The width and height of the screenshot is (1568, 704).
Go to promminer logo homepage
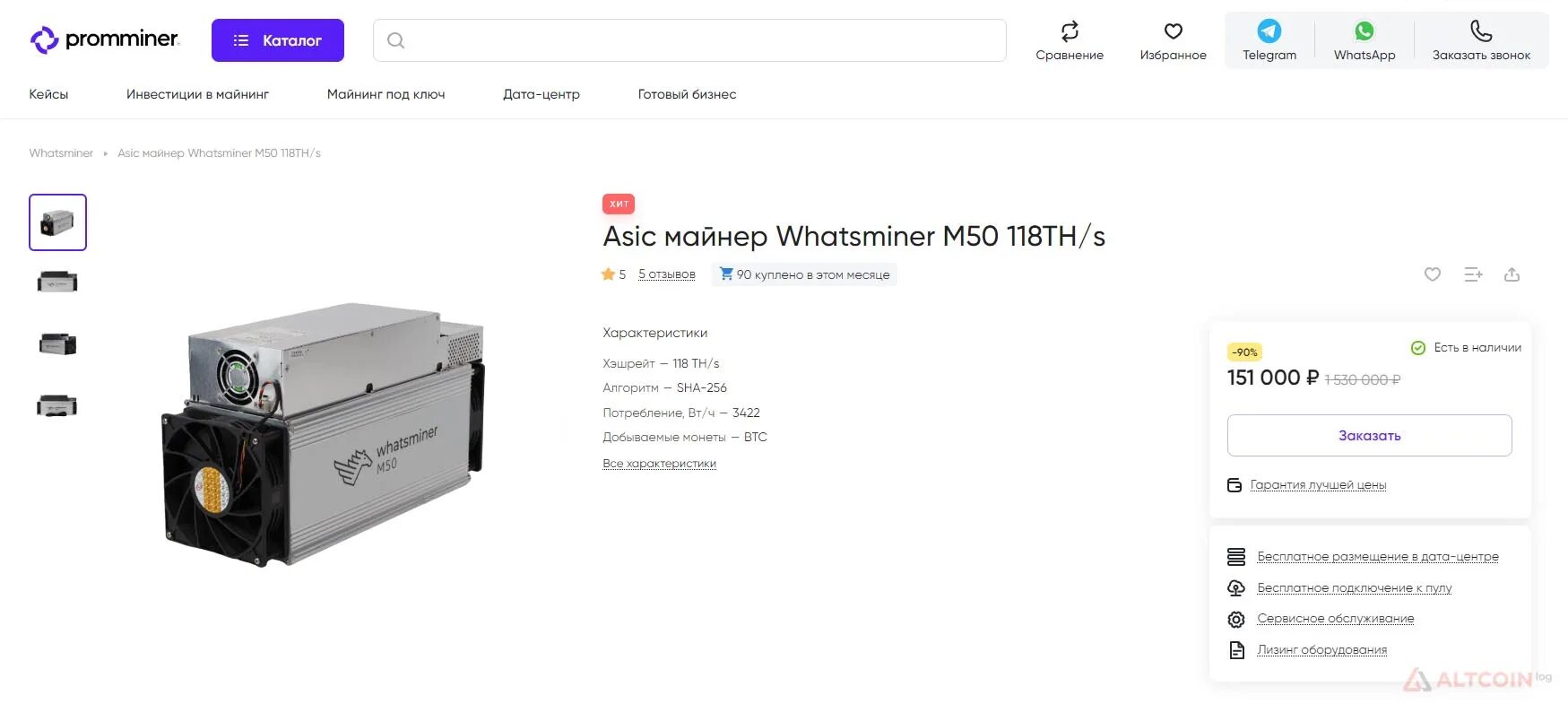[105, 39]
